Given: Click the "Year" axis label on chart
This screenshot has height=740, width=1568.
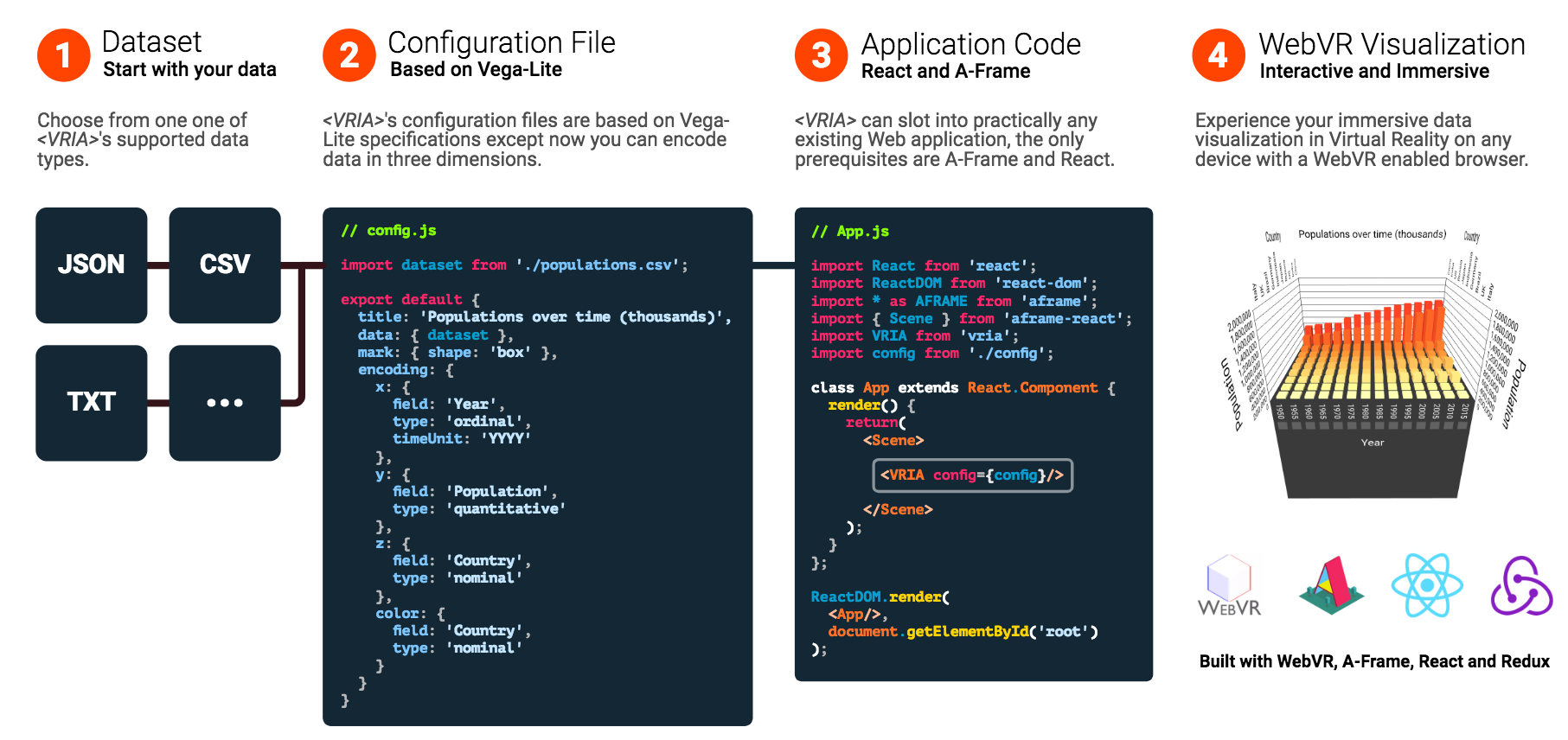Looking at the screenshot, I should (x=1373, y=443).
